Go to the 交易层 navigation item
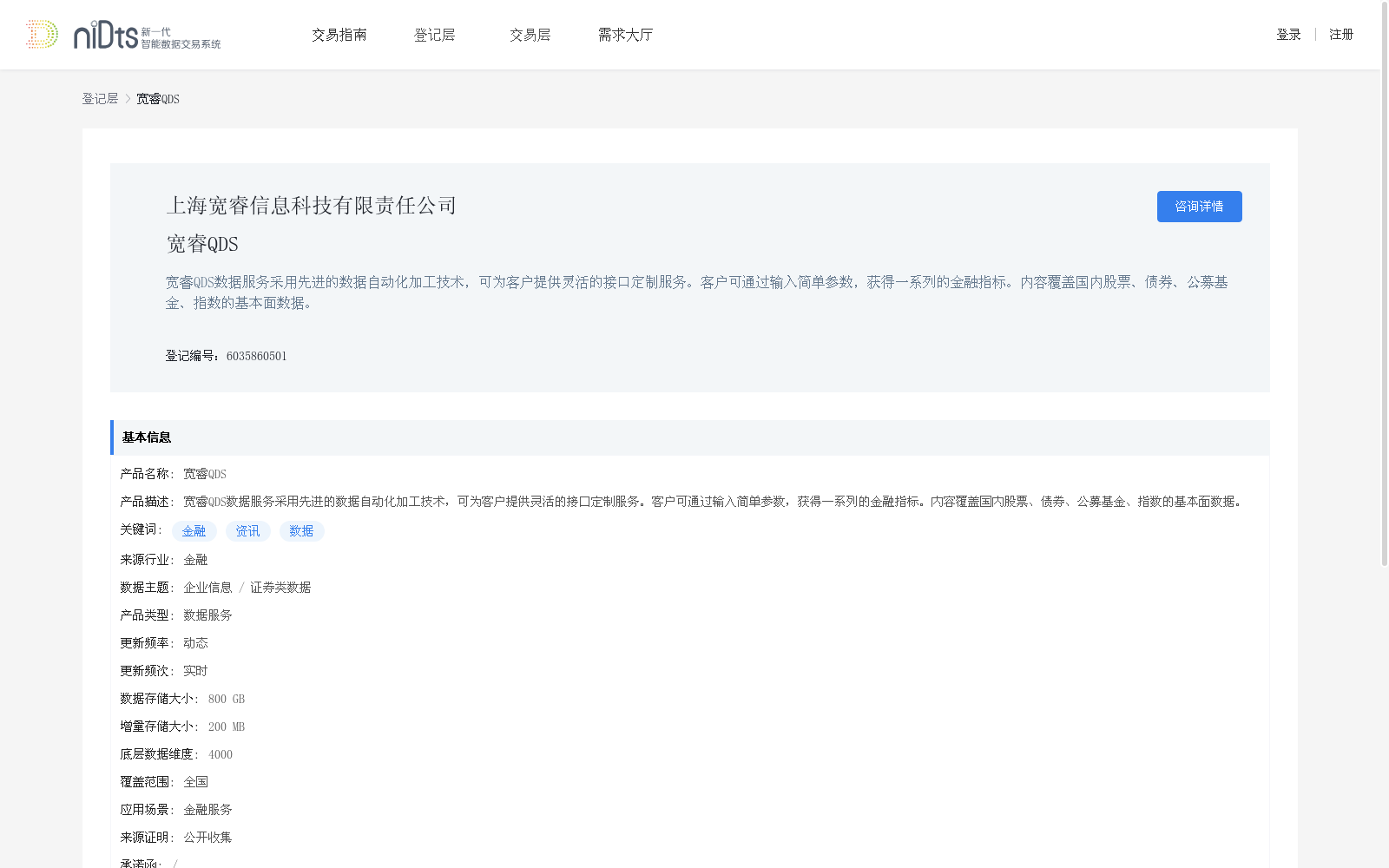 (x=530, y=35)
